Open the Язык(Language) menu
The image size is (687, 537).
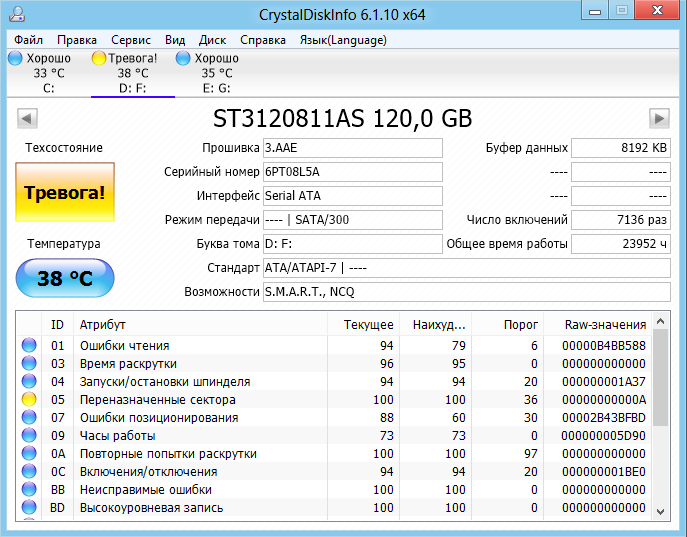[343, 40]
